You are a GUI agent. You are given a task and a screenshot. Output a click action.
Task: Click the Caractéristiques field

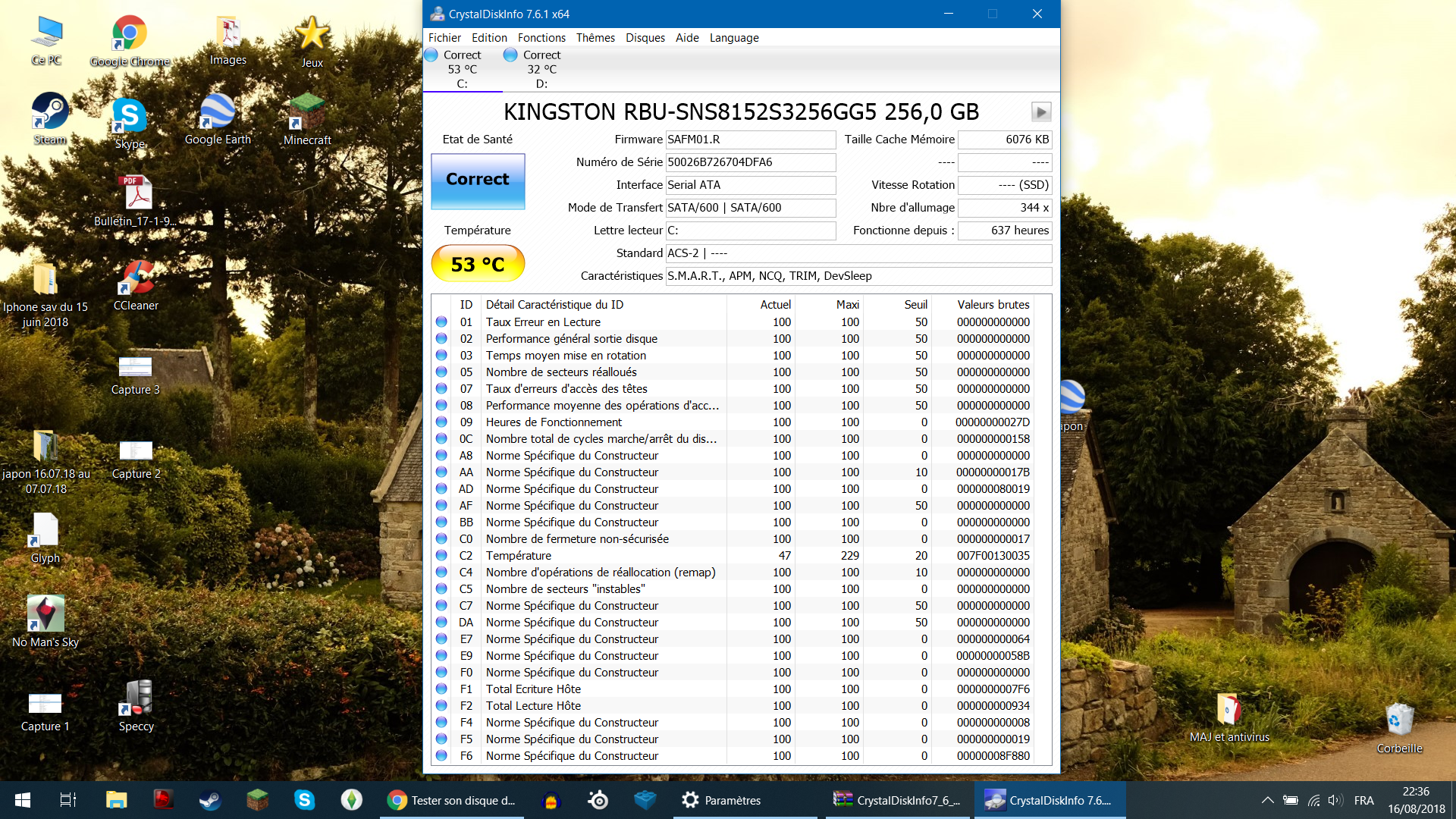(x=859, y=276)
